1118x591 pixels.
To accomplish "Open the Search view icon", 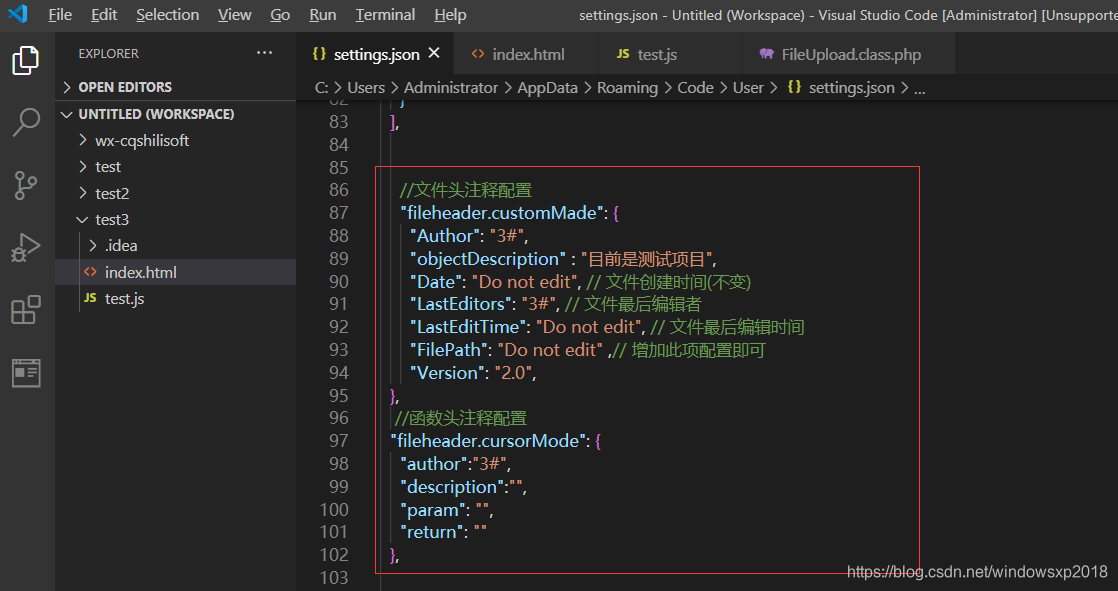I will (26, 123).
